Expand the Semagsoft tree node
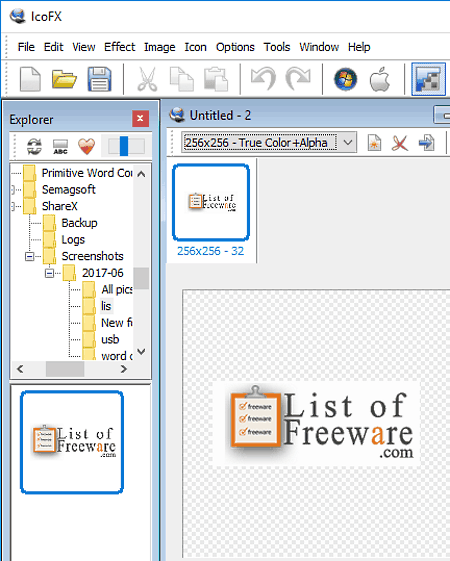This screenshot has height=561, width=450. 13,190
